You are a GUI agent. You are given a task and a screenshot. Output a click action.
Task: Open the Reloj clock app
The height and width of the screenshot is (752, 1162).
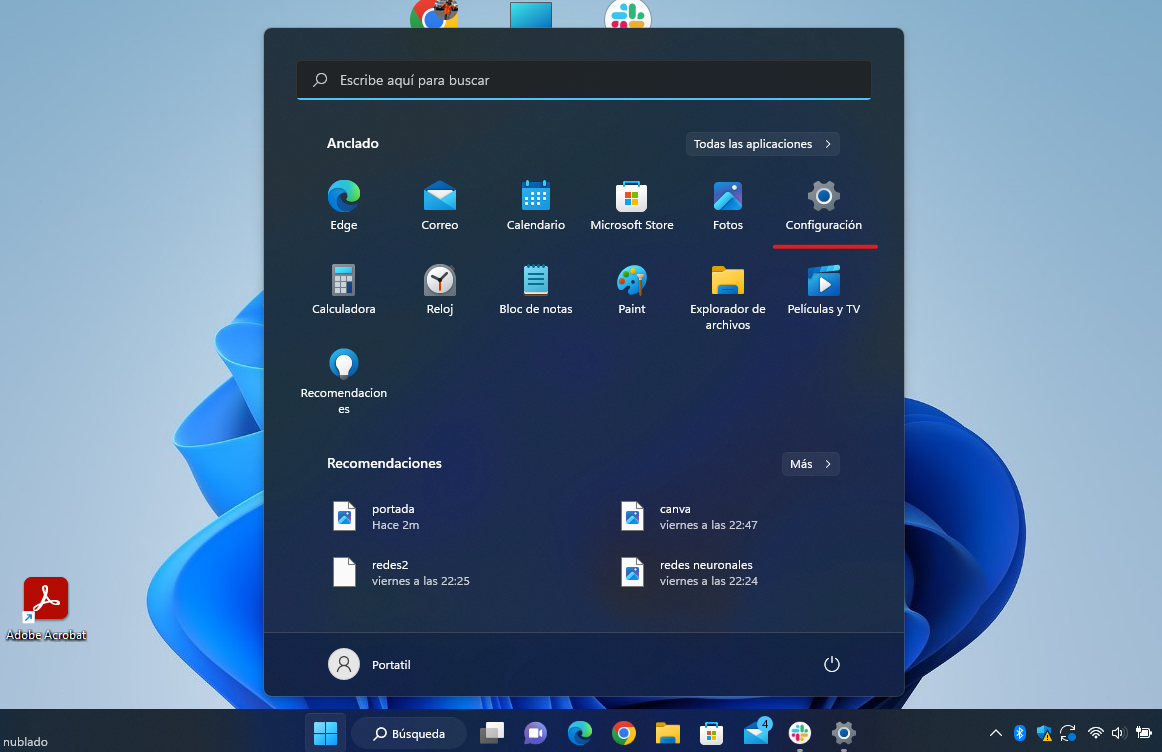pos(439,289)
